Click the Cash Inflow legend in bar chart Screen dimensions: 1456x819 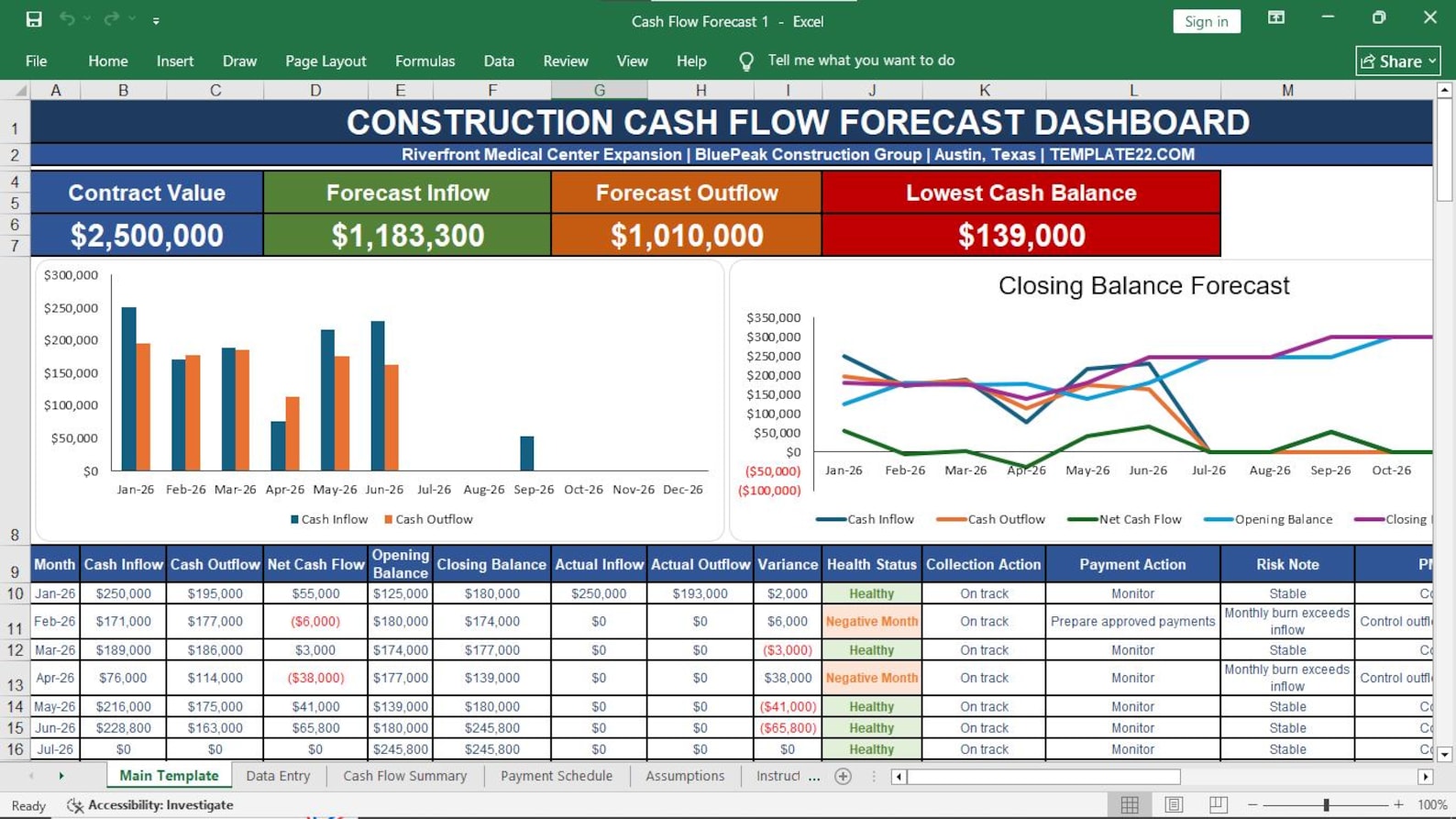[x=329, y=519]
